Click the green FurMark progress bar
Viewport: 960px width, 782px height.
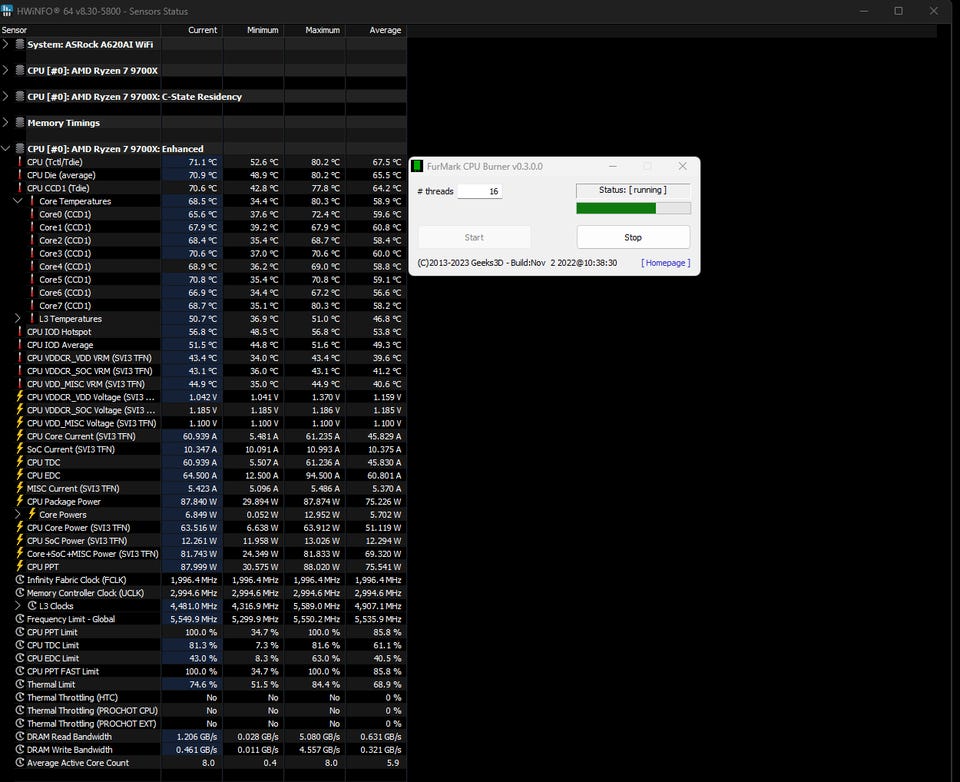pyautogui.click(x=633, y=208)
